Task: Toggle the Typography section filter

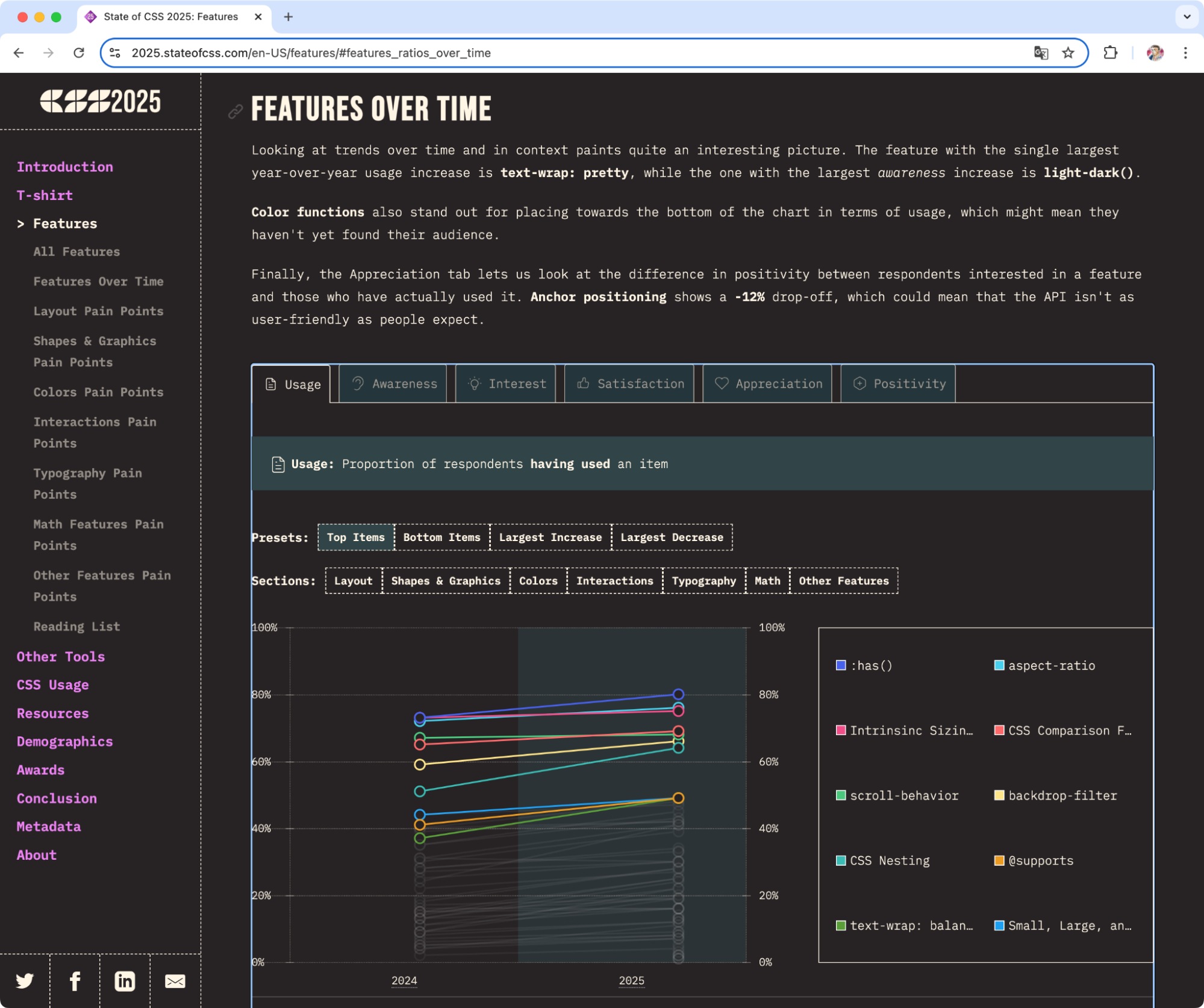Action: pyautogui.click(x=703, y=581)
